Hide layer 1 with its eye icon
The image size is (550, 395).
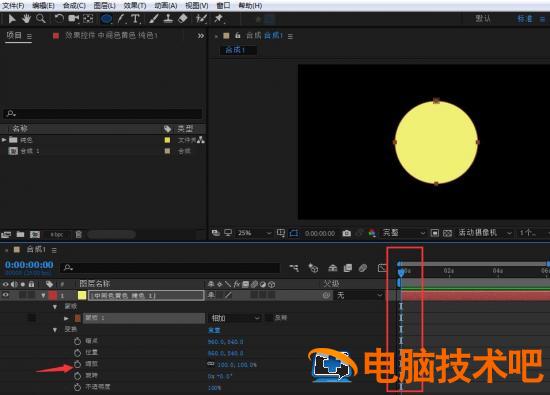pyautogui.click(x=6, y=295)
